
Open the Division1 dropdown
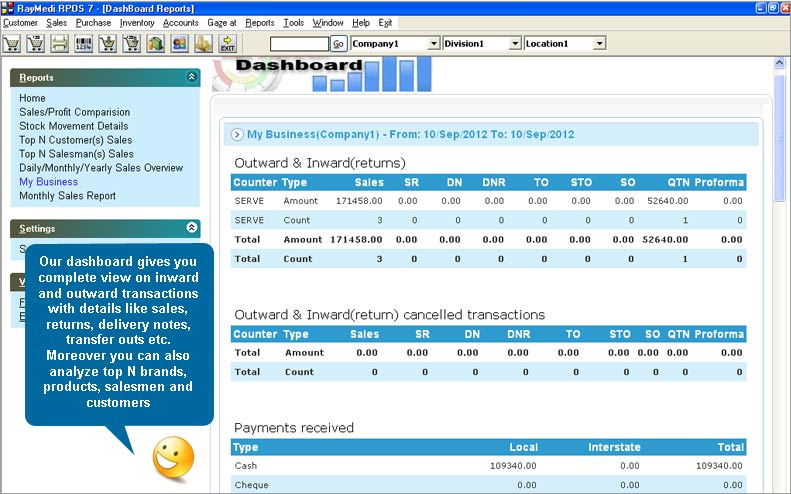point(515,44)
